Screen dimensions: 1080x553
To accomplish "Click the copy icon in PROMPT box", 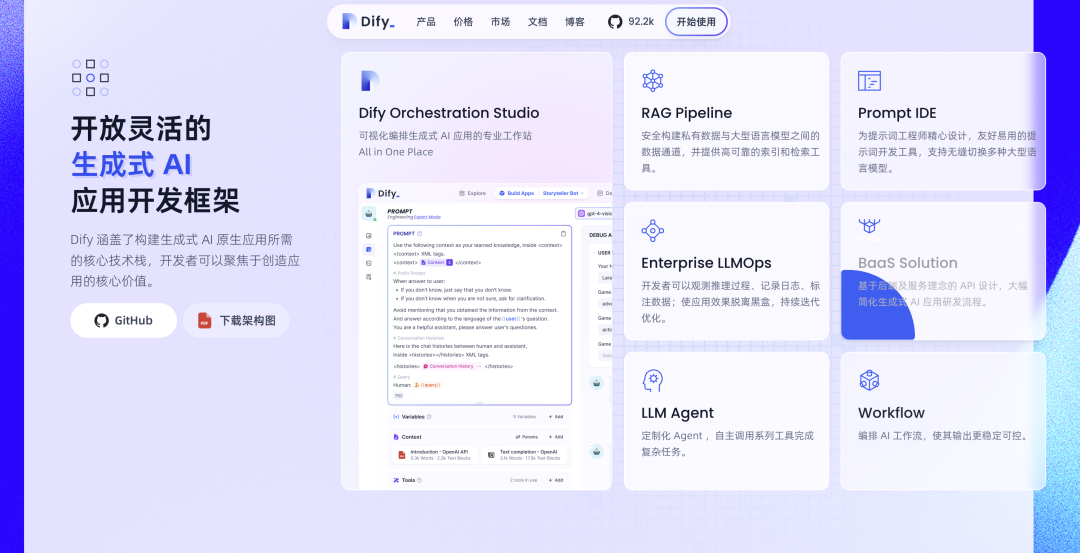I will pos(563,233).
